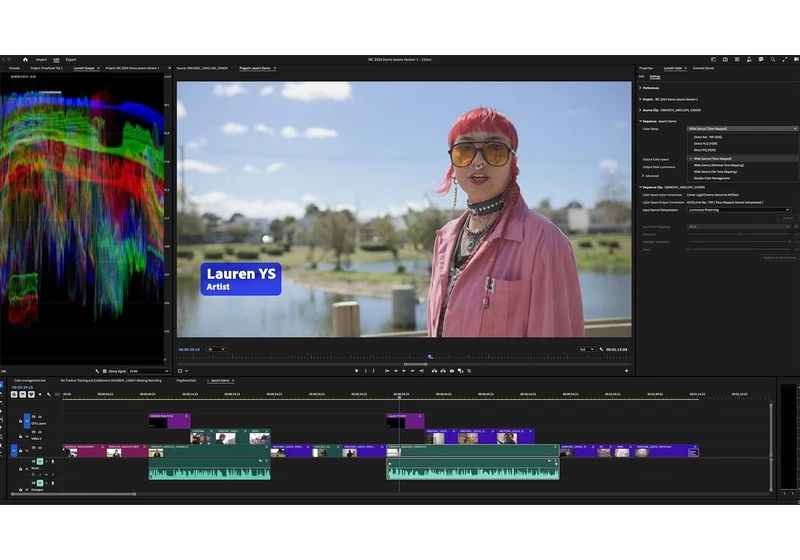Viewport: 800px width, 560px height.
Task: Toggle the Music track mute button
Action: 40,462
